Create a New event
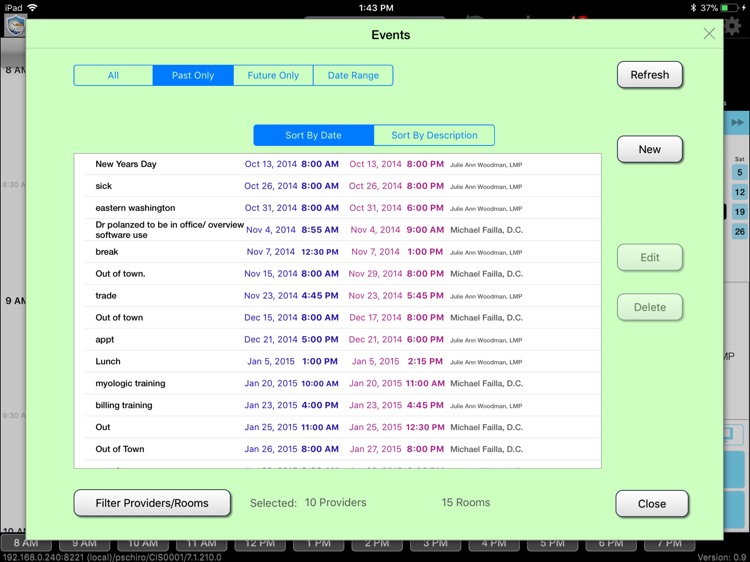Image resolution: width=750 pixels, height=562 pixels. 650,150
